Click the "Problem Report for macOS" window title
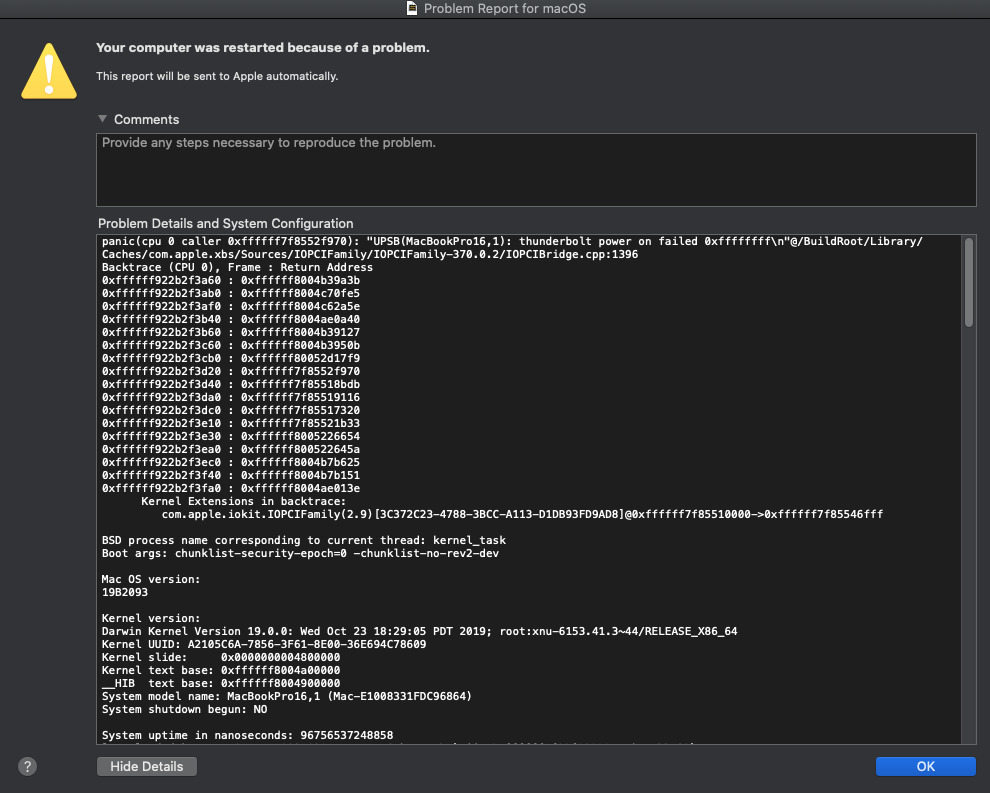 click(x=504, y=9)
